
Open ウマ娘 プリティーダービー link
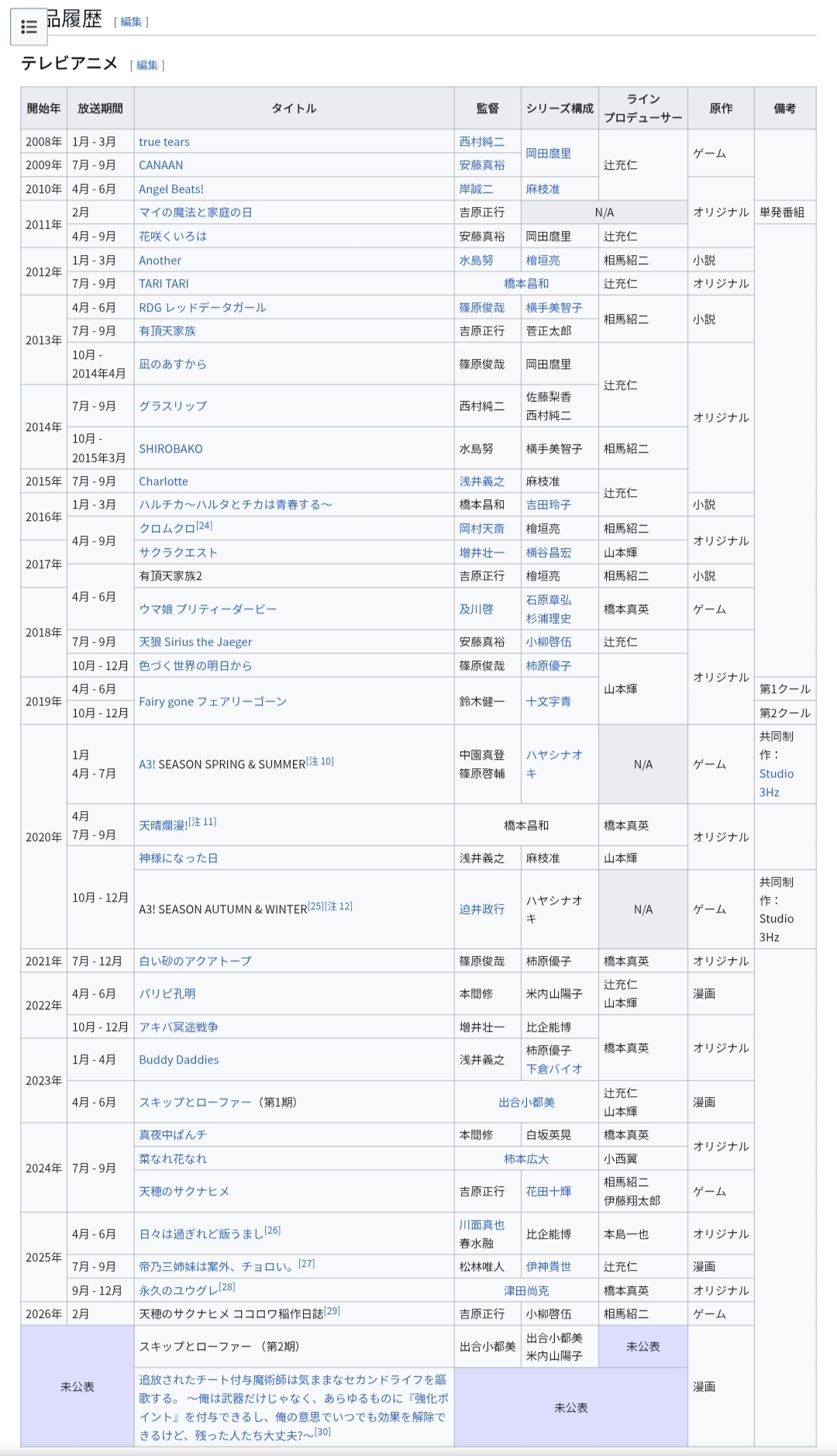click(x=207, y=609)
